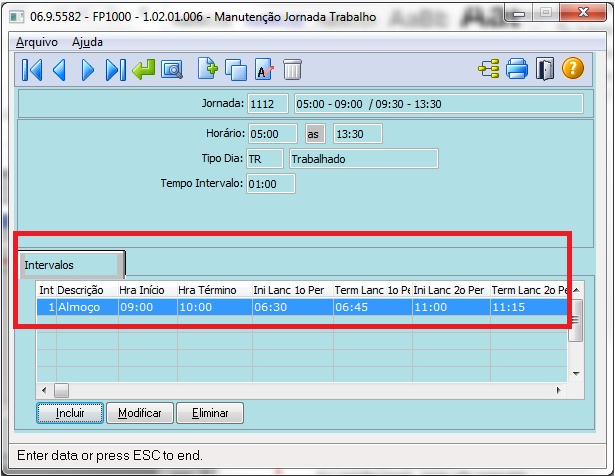Click the Hra Término column header
Image resolution: width=615 pixels, height=476 pixels.
click(x=215, y=290)
